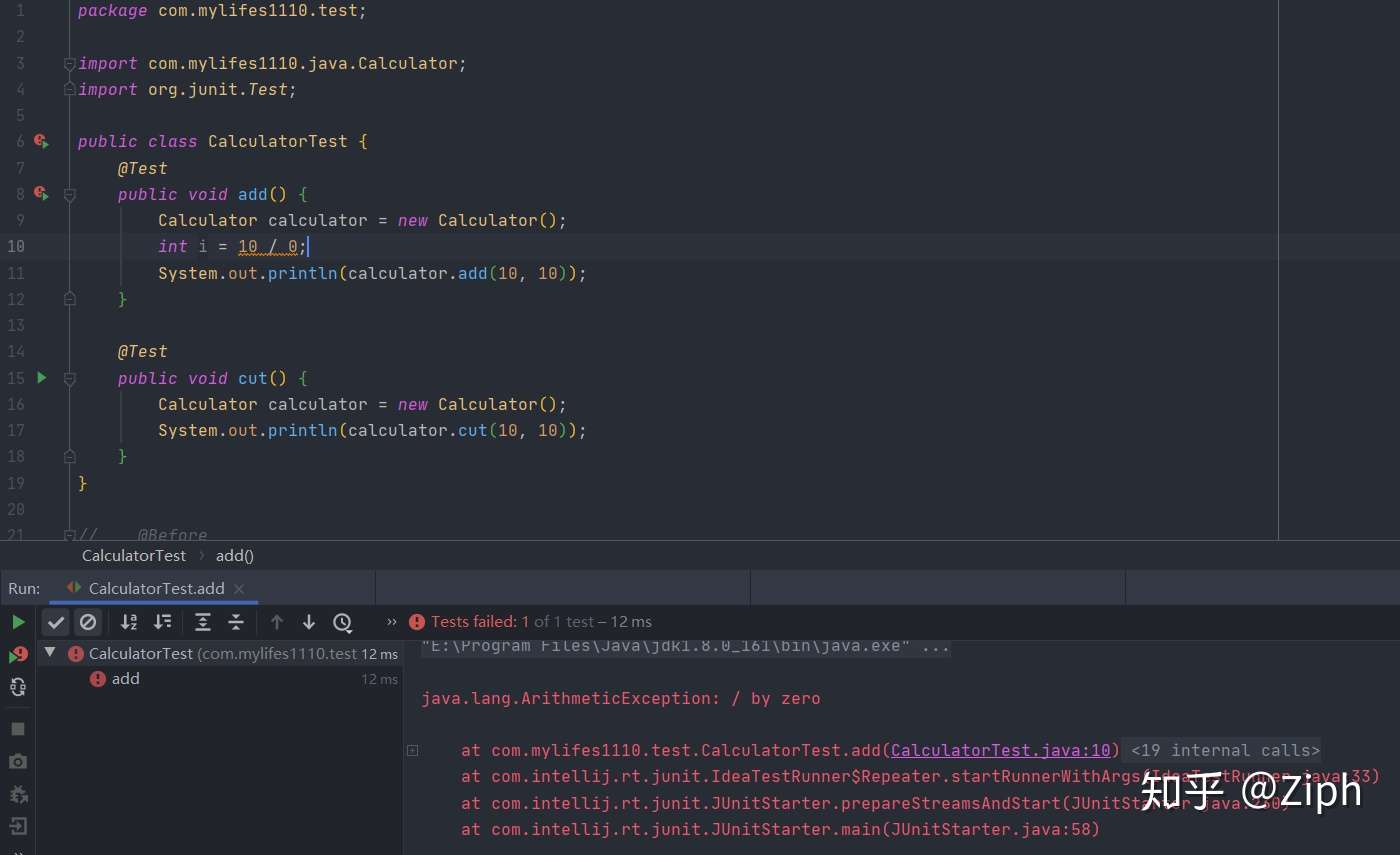Select CalculatorTest result tree row

[220, 653]
